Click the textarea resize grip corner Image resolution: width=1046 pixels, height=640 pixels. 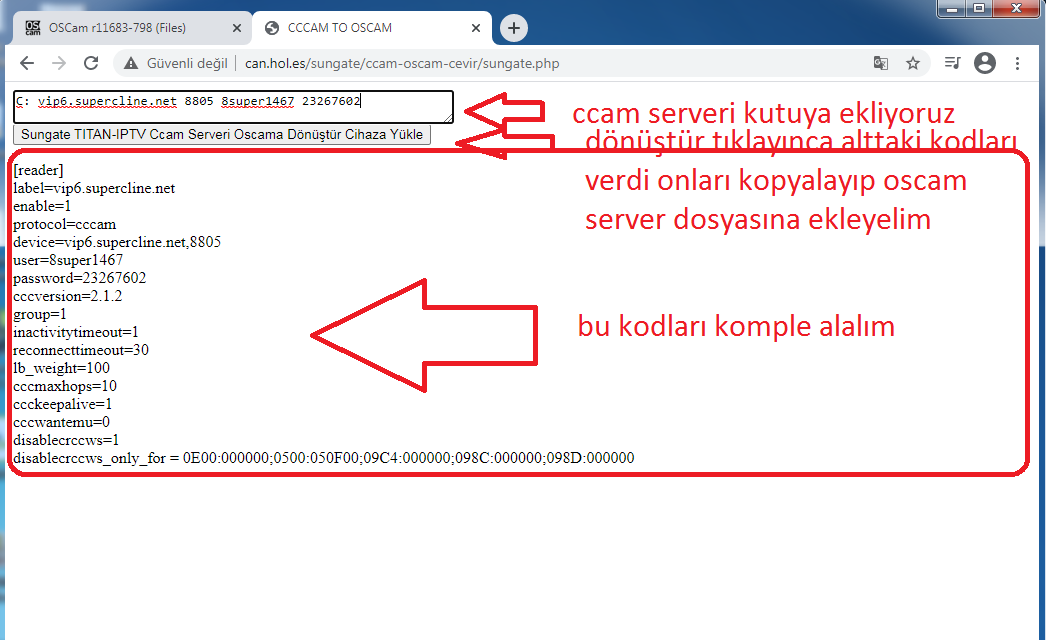pos(448,118)
